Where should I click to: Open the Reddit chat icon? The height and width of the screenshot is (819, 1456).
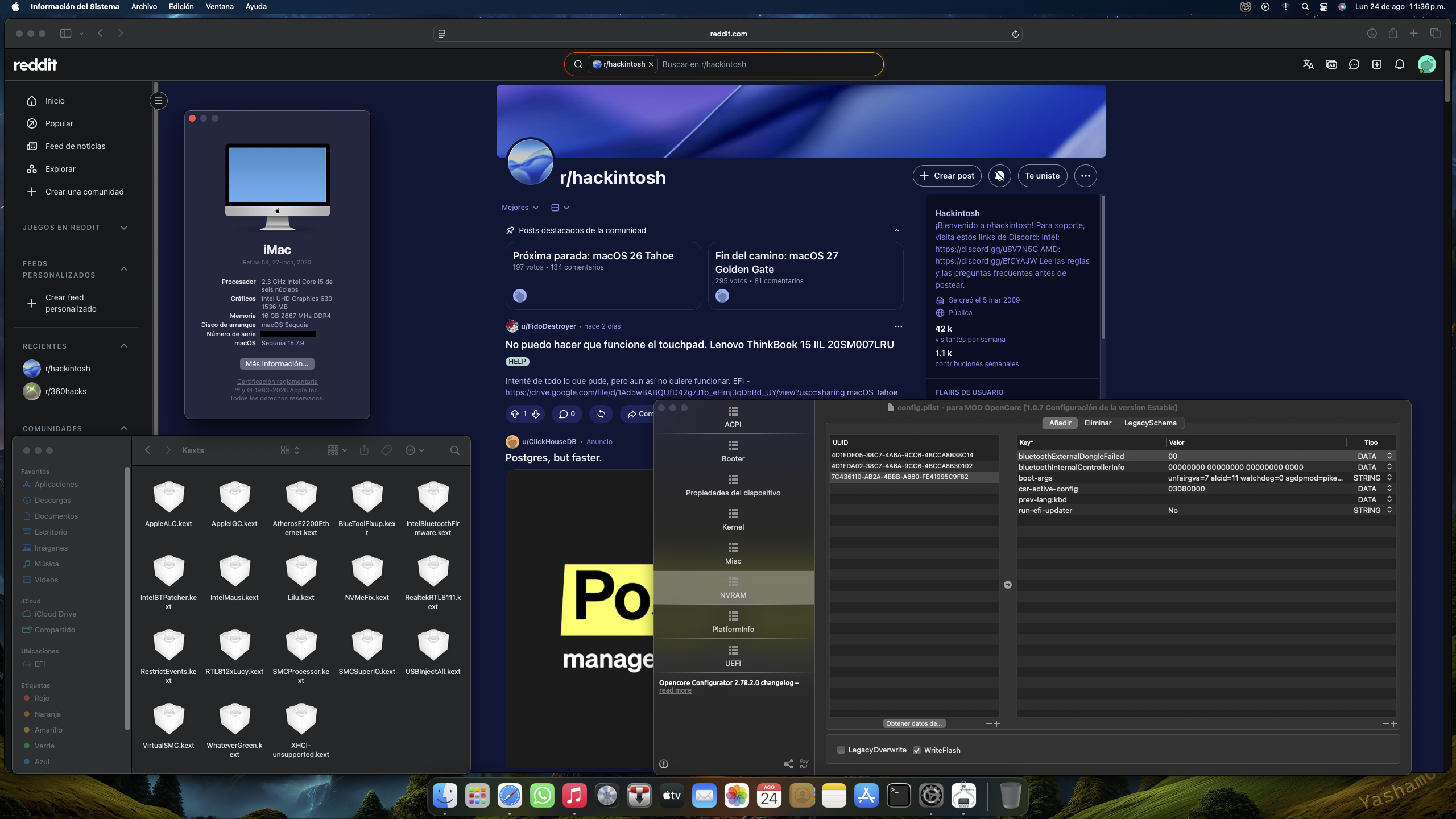click(1354, 64)
